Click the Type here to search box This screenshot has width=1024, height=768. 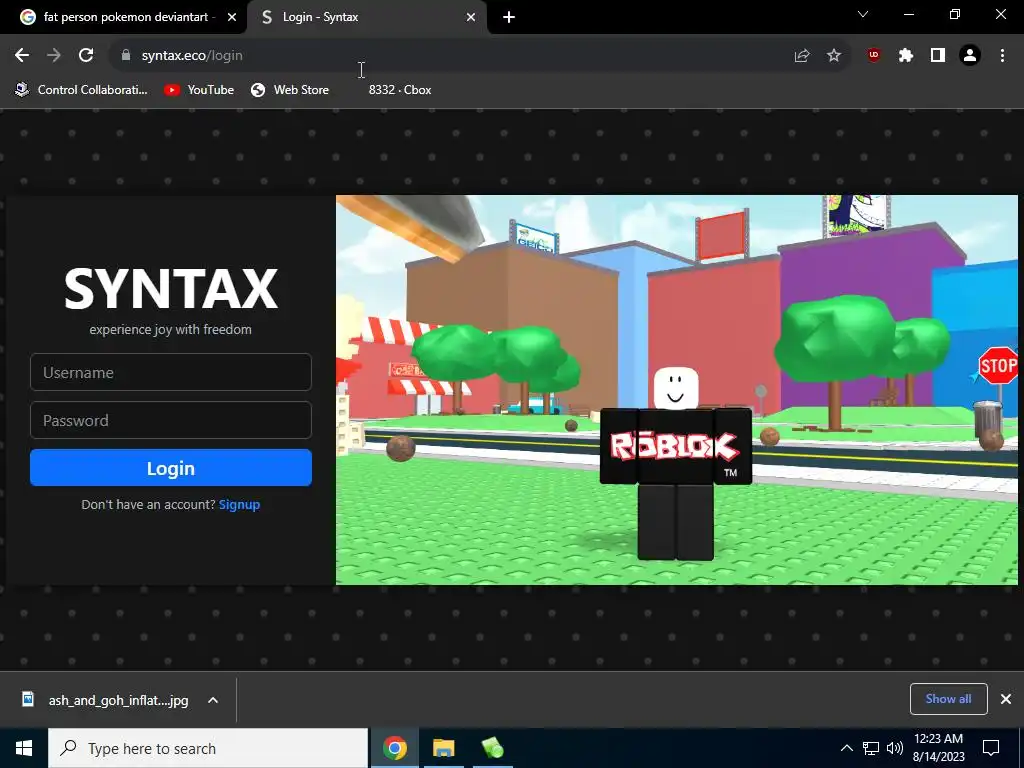[208, 748]
